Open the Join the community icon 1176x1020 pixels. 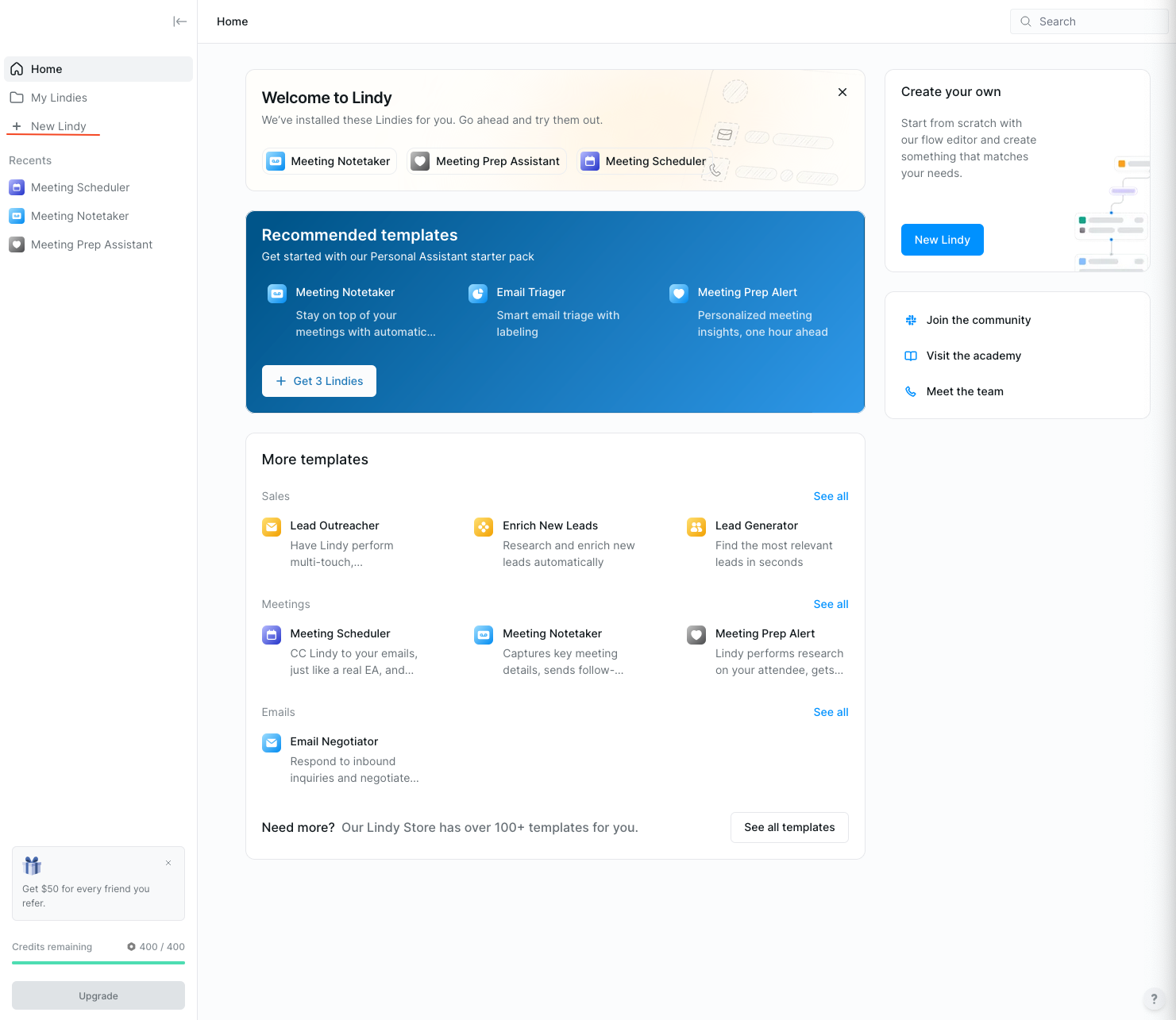[x=910, y=320]
